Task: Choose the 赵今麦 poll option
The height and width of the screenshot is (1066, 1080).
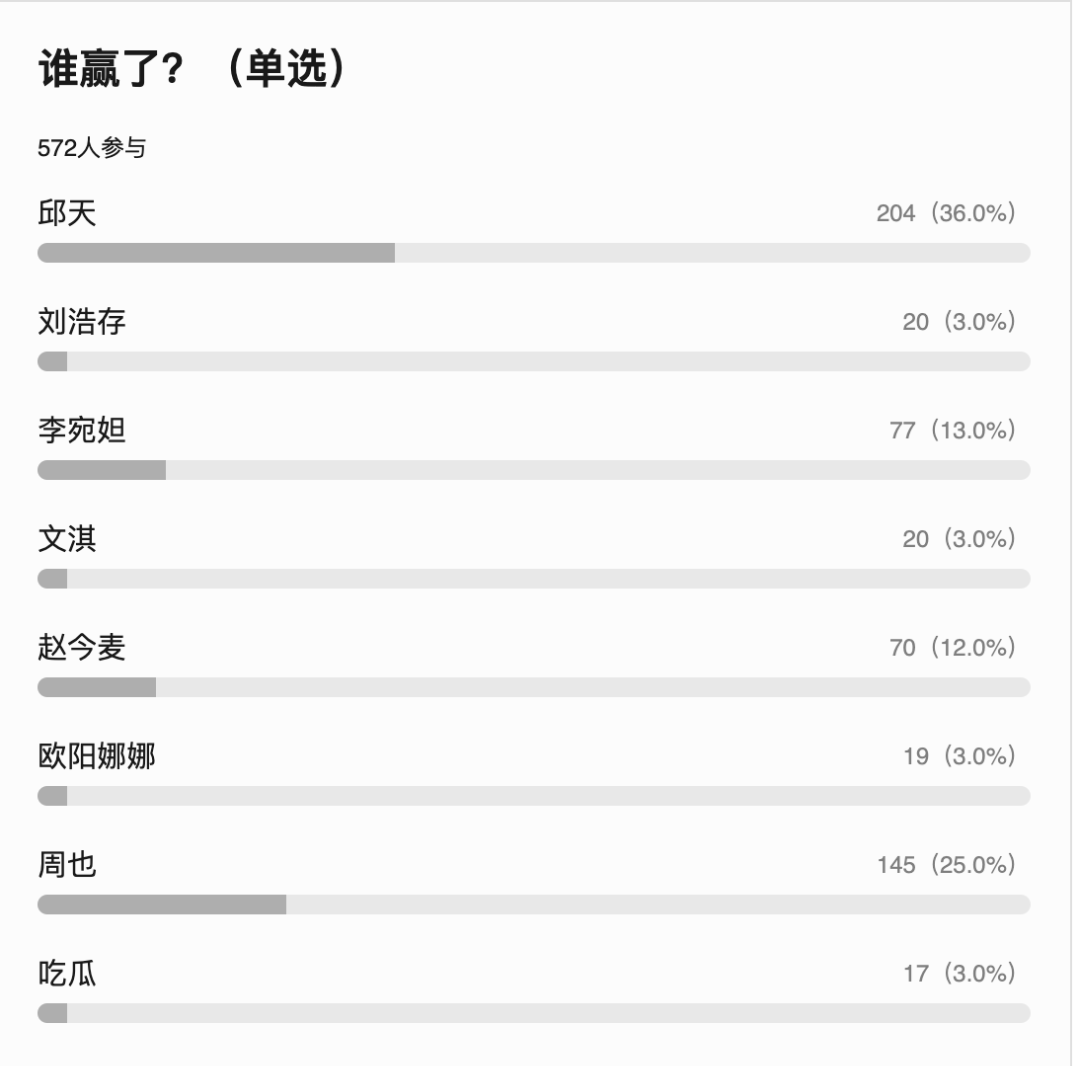Action: pyautogui.click(x=82, y=648)
